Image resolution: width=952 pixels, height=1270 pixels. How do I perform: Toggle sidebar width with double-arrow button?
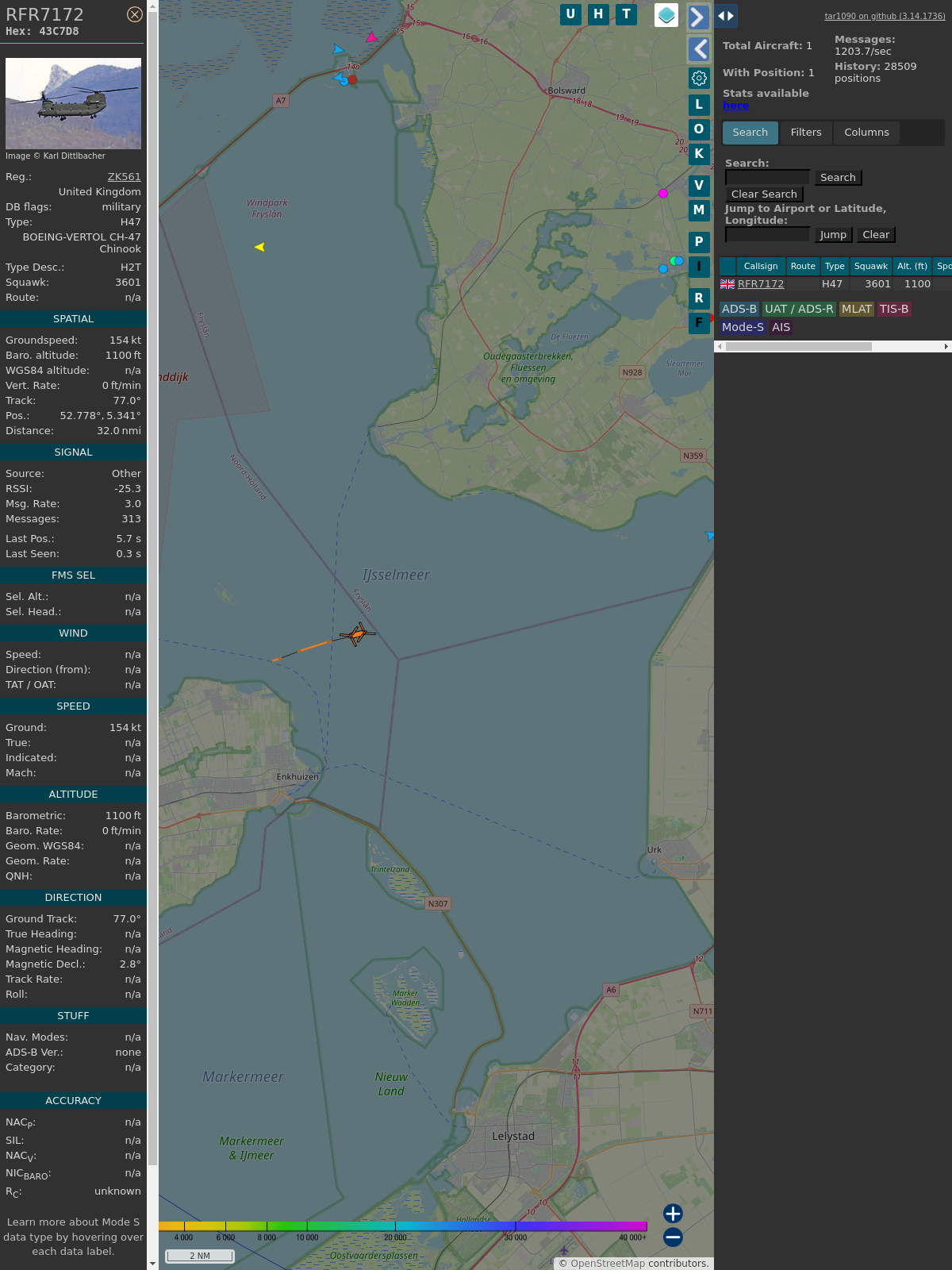tap(726, 16)
